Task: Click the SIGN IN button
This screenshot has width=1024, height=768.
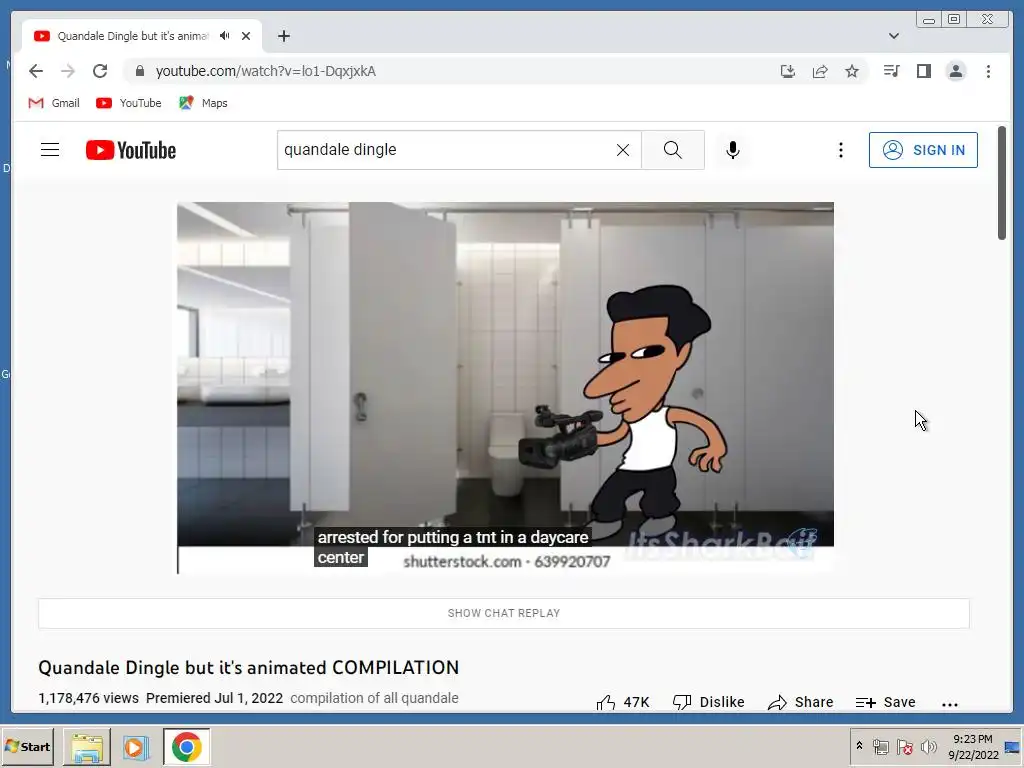Action: tap(923, 150)
